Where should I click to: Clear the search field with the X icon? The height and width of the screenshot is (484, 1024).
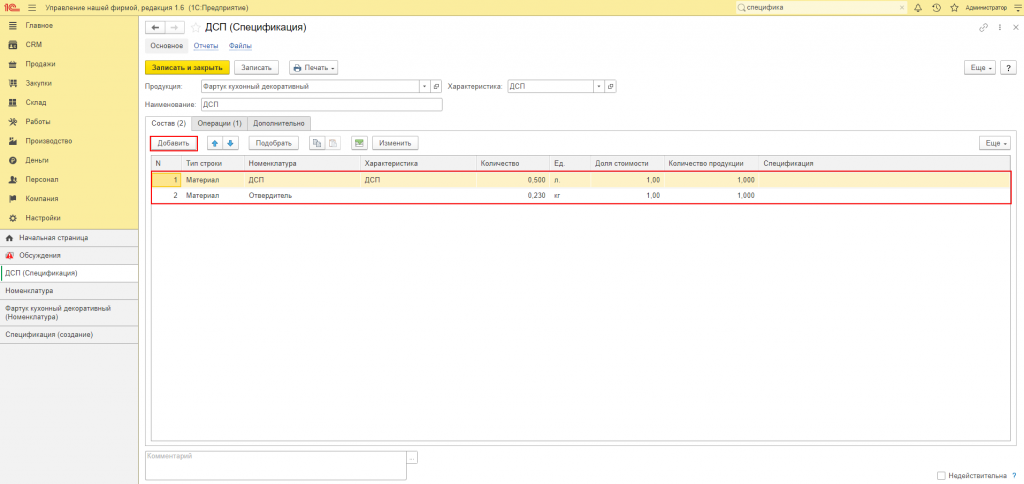[902, 7]
